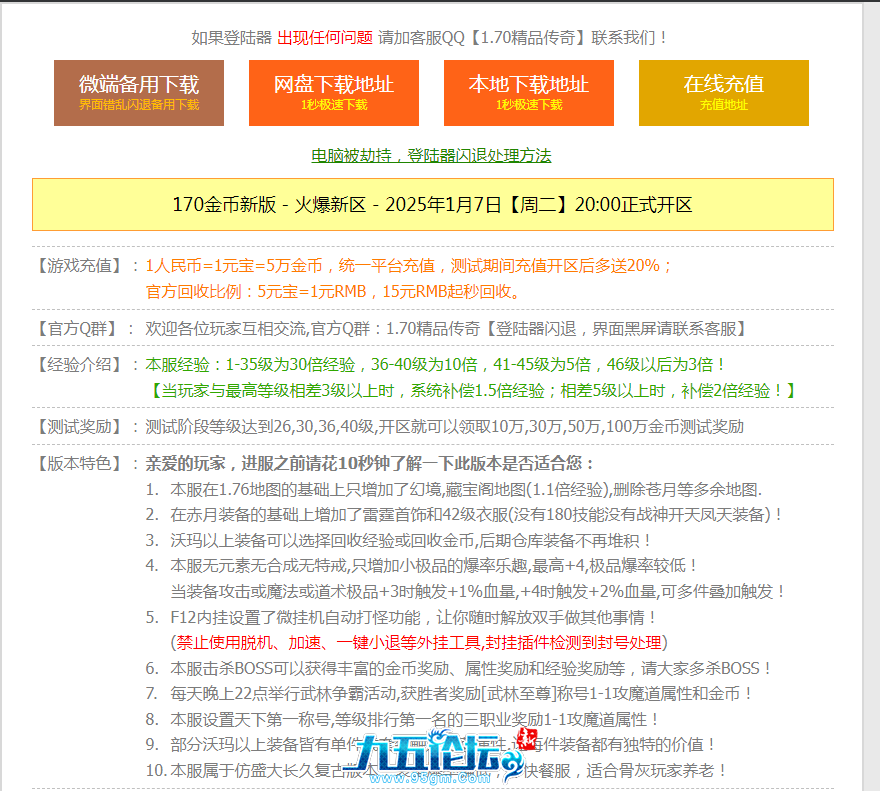Click the yellow 170金币新版 server opening banner
This screenshot has width=880, height=791.
(433, 204)
